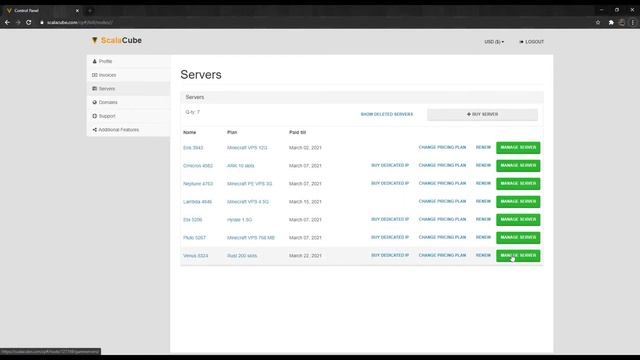
Task: Change pricing plan for the Pluto server
Action: pos(442,237)
